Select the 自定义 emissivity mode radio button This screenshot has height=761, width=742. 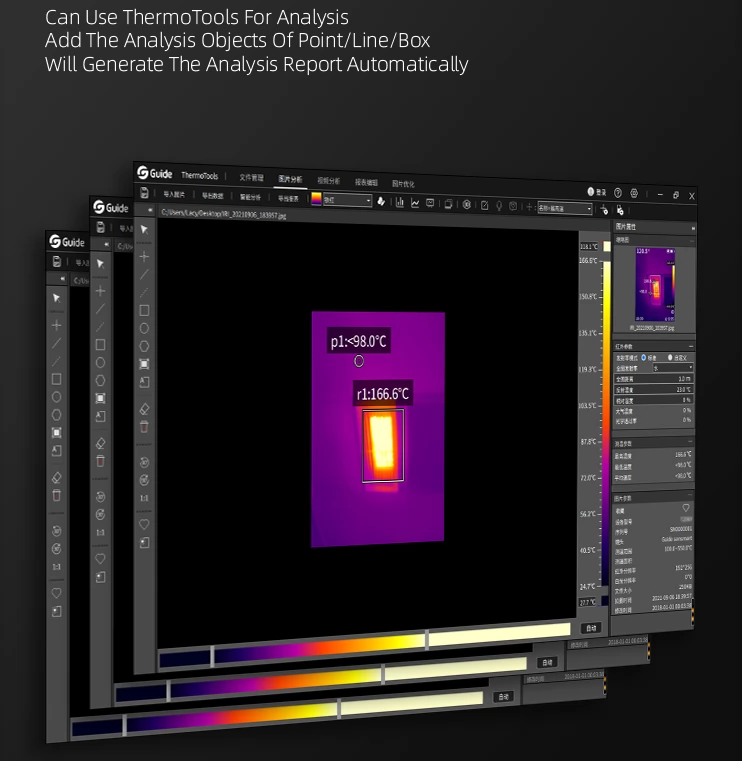[670, 357]
